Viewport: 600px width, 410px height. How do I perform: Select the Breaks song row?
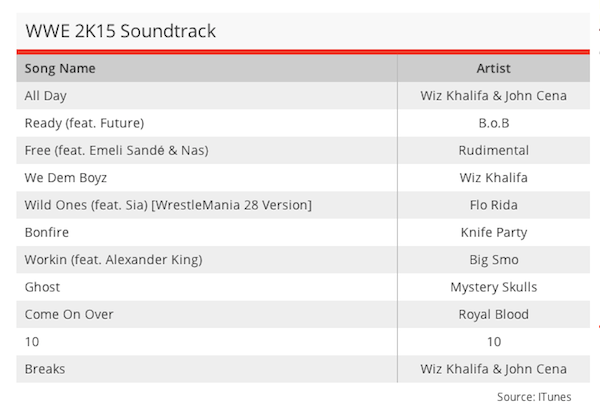point(303,369)
